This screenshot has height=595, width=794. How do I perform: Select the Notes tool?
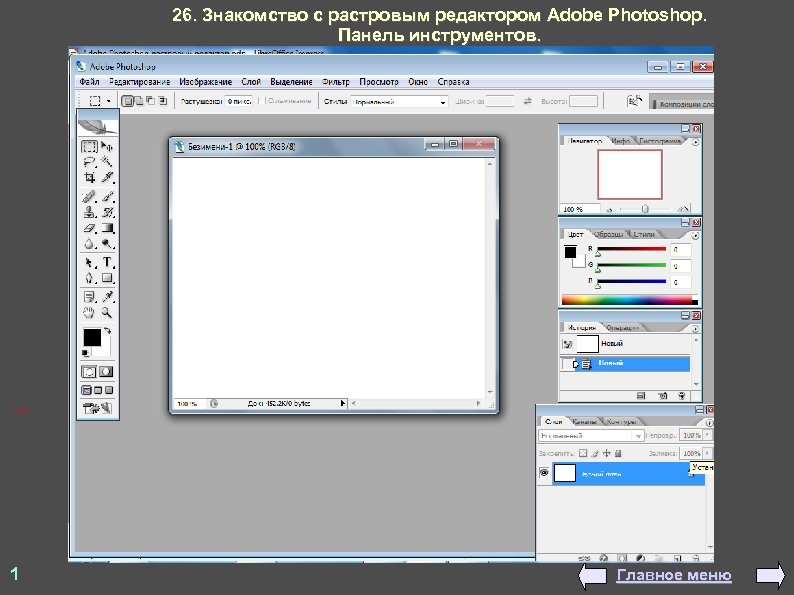[x=89, y=297]
